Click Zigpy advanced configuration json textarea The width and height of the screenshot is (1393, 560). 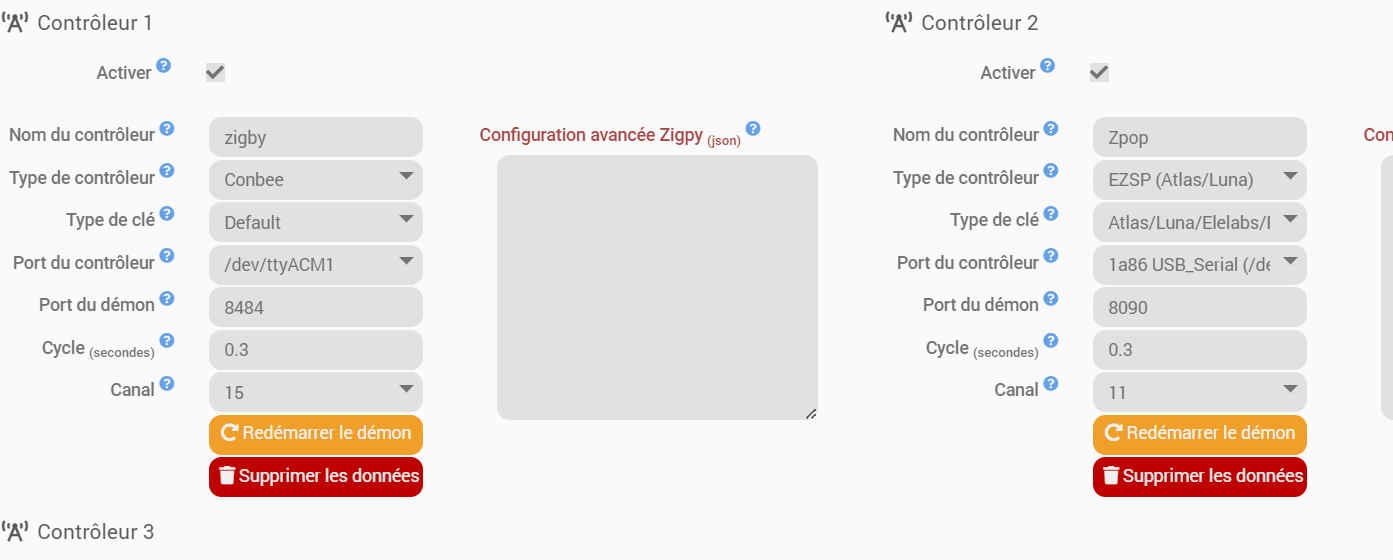click(x=657, y=287)
